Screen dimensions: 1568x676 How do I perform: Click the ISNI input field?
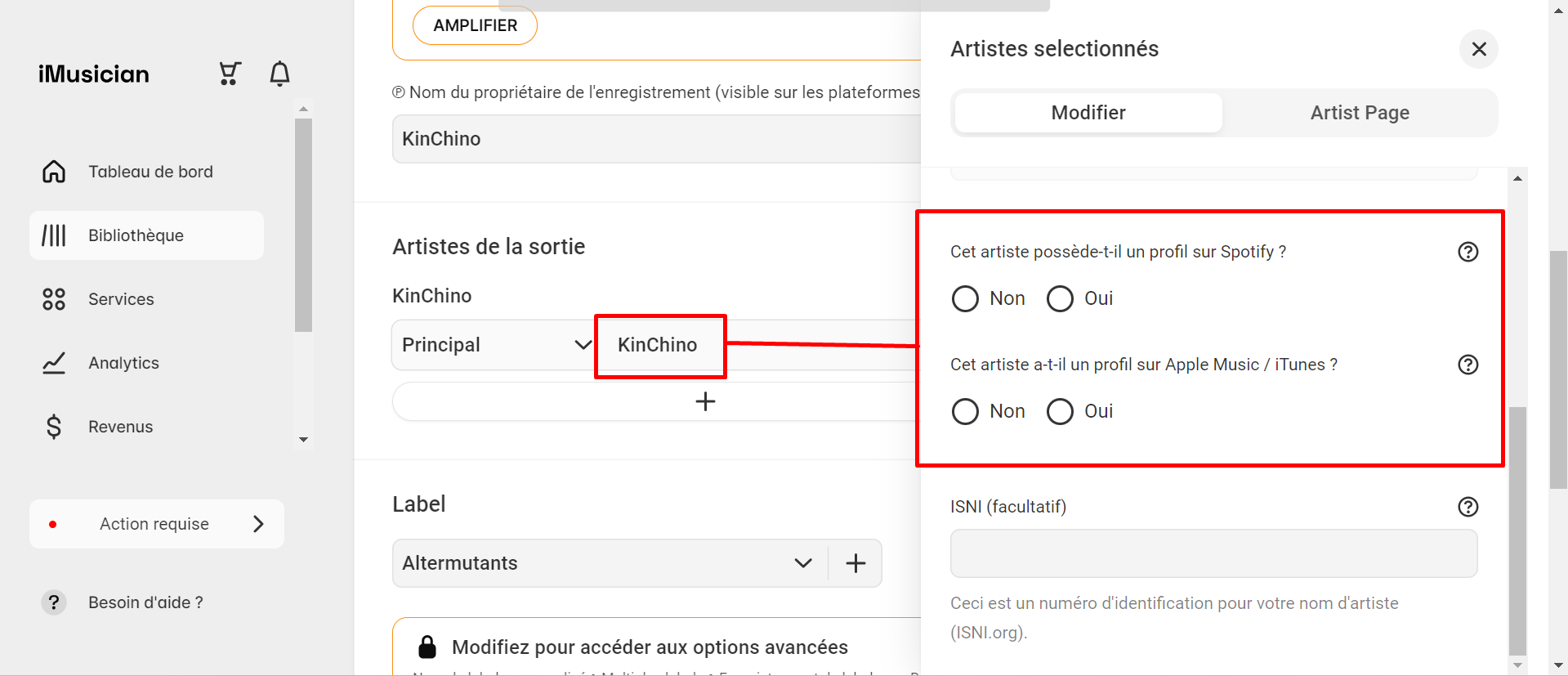(x=1213, y=553)
